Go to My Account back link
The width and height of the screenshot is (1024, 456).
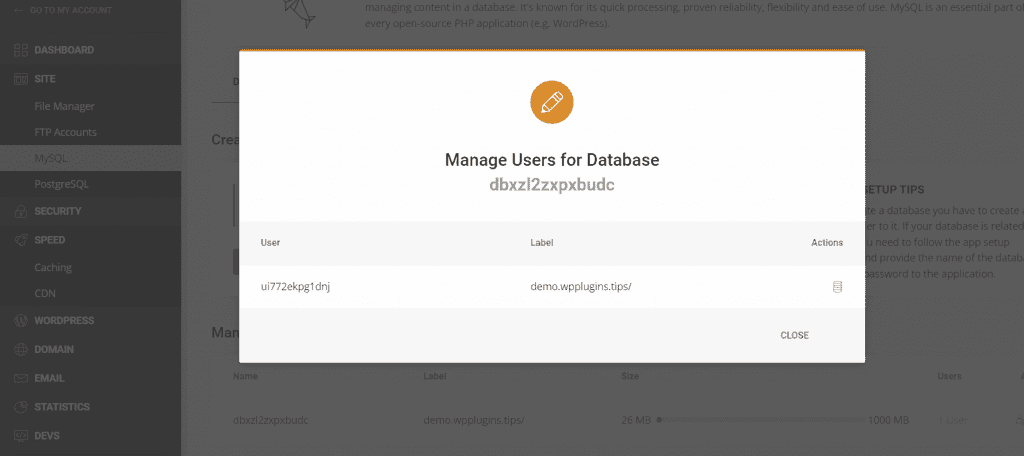70,10
